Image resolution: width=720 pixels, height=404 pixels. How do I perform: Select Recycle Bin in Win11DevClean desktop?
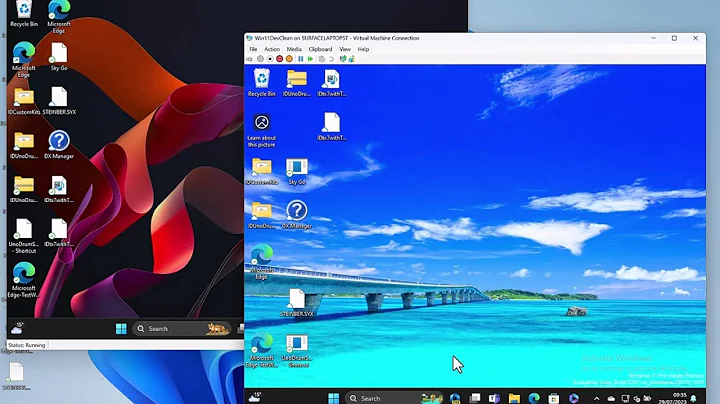click(261, 83)
